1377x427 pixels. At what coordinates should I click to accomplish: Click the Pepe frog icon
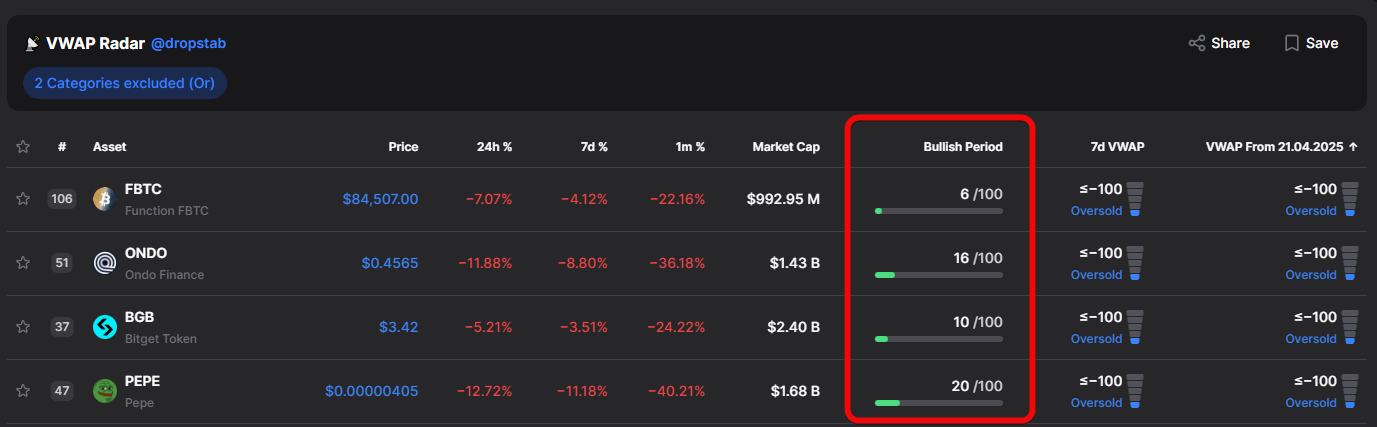105,391
